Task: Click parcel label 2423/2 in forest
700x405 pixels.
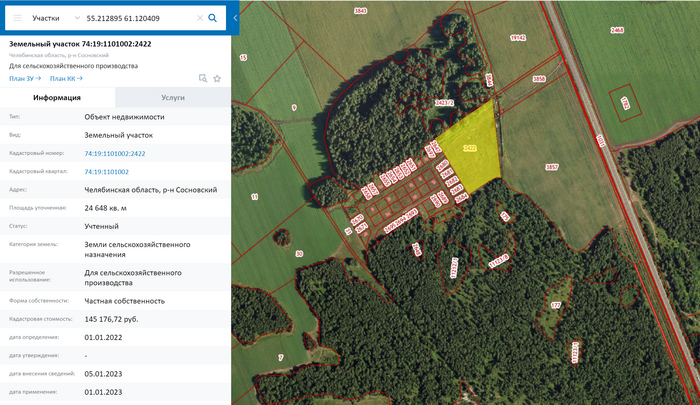Action: [444, 103]
